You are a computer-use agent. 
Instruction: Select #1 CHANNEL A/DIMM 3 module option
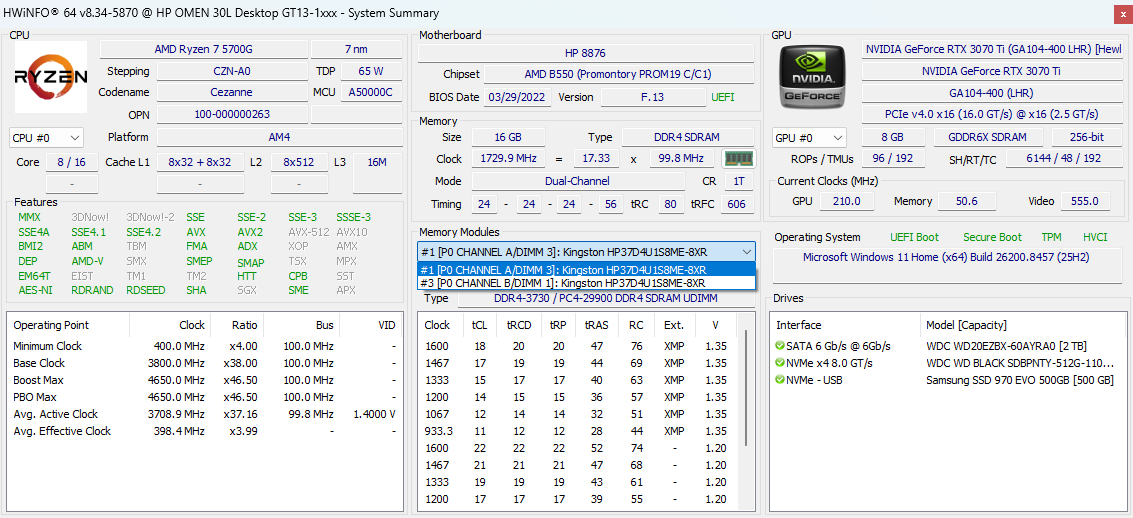click(587, 269)
